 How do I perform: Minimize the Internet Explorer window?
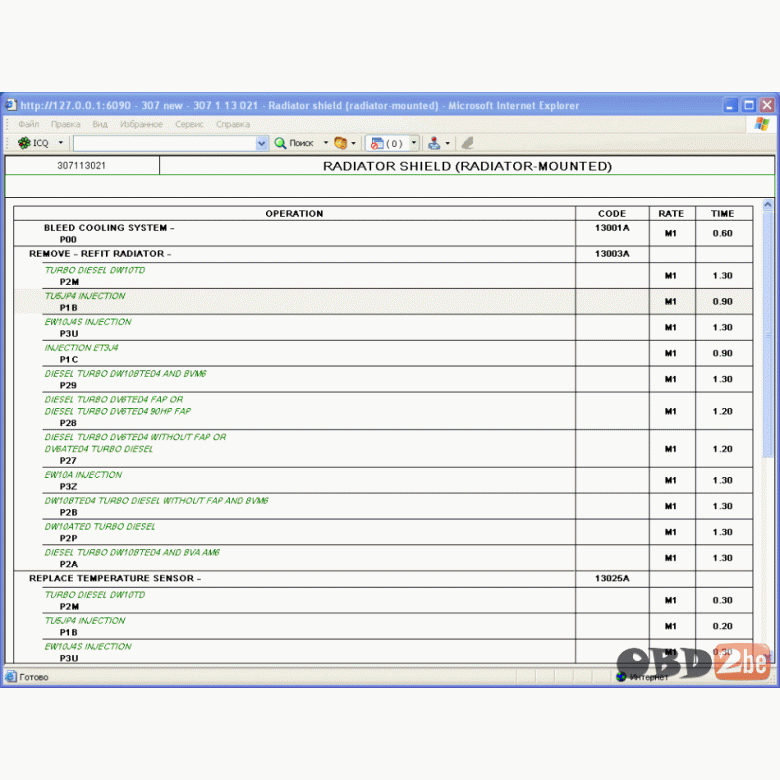tap(730, 105)
